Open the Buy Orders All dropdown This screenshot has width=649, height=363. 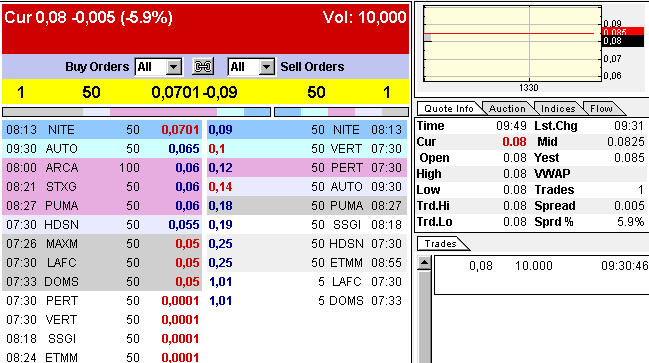tap(159, 66)
